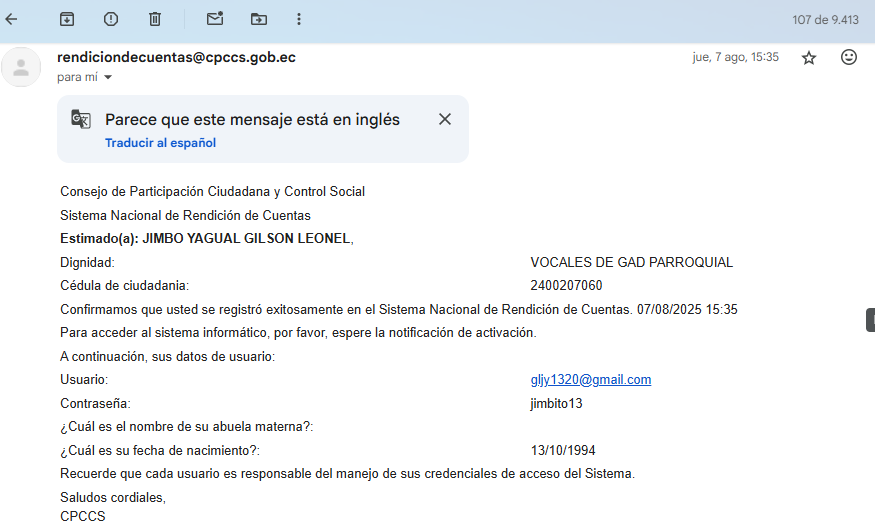
Task: Click the banner text about message in inglés
Action: tap(252, 120)
